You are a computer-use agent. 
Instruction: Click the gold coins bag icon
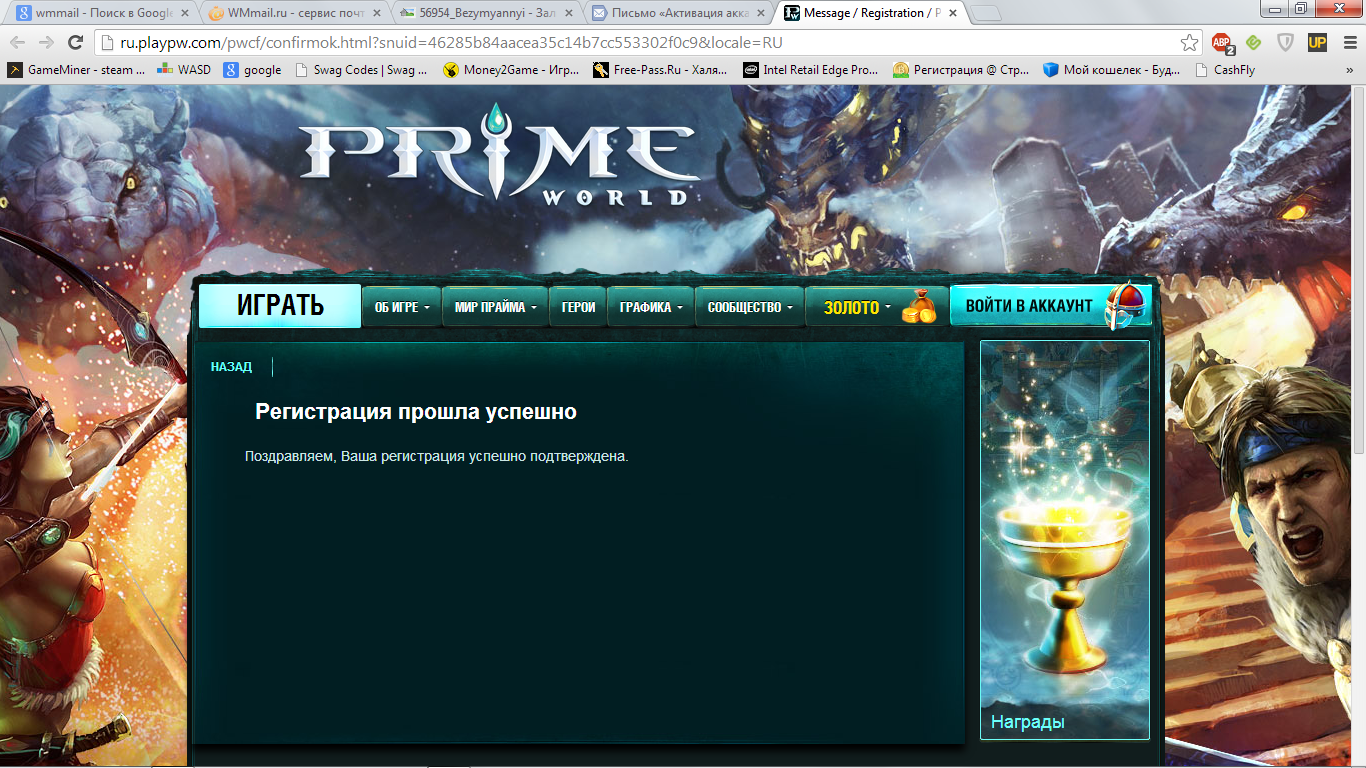tap(919, 308)
